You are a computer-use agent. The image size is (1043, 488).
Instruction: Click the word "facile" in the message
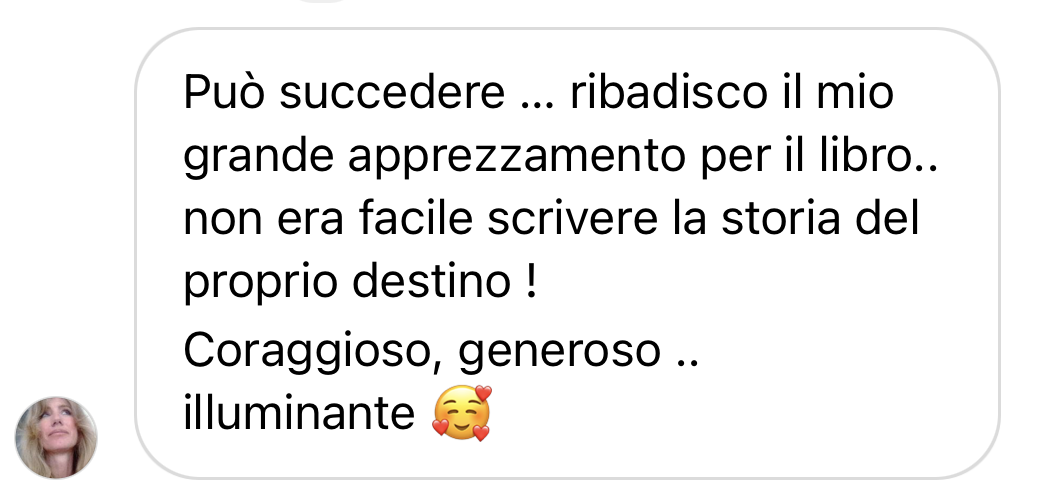point(416,219)
